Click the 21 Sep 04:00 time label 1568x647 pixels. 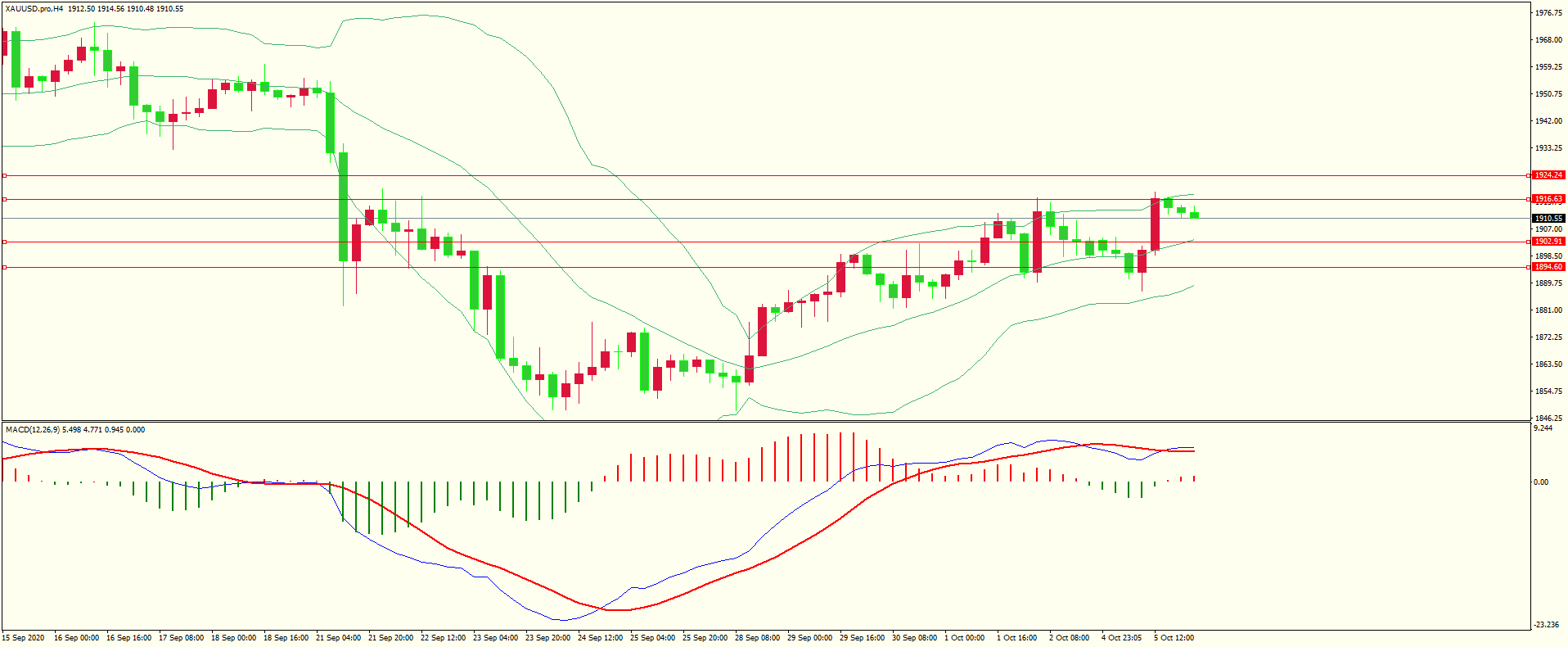pos(338,637)
